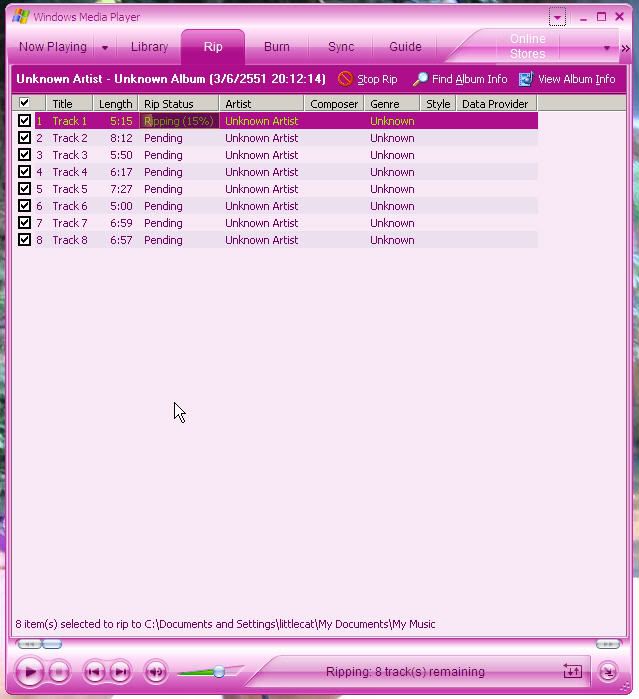The image size is (639, 699).
Task: Click the Find Album Info magnifier icon
Action: click(420, 79)
